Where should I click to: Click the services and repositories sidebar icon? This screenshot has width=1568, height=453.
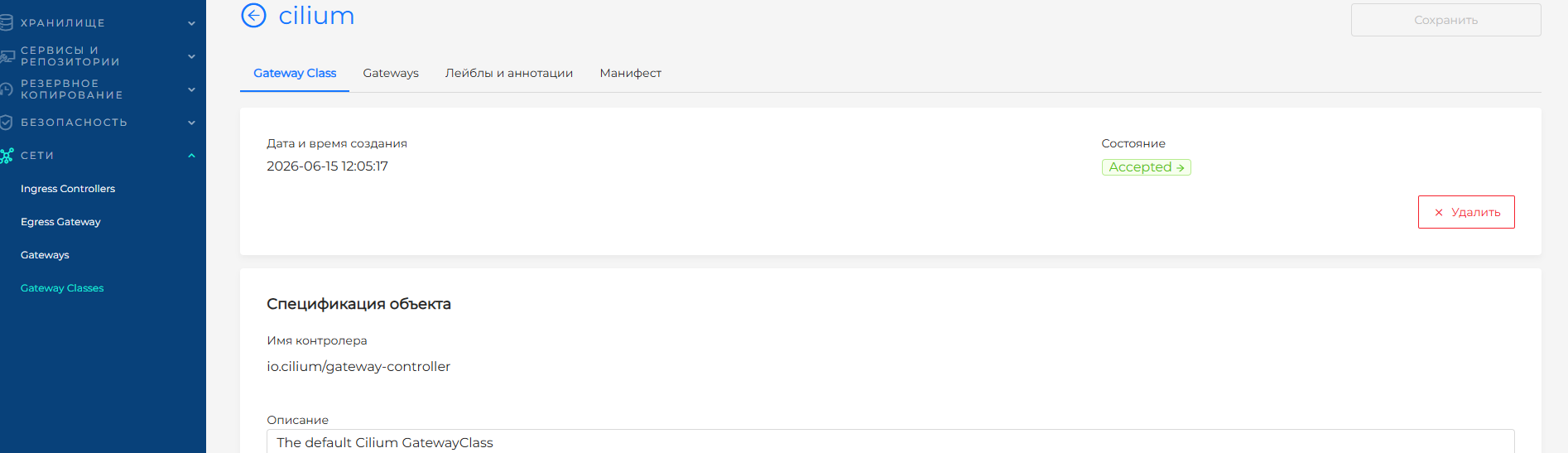tap(7, 56)
